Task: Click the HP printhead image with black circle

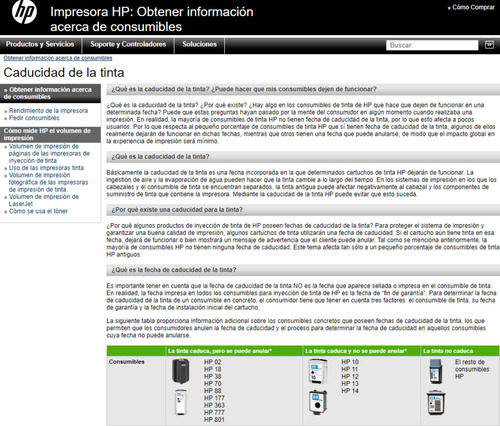Action: pyautogui.click(x=318, y=402)
